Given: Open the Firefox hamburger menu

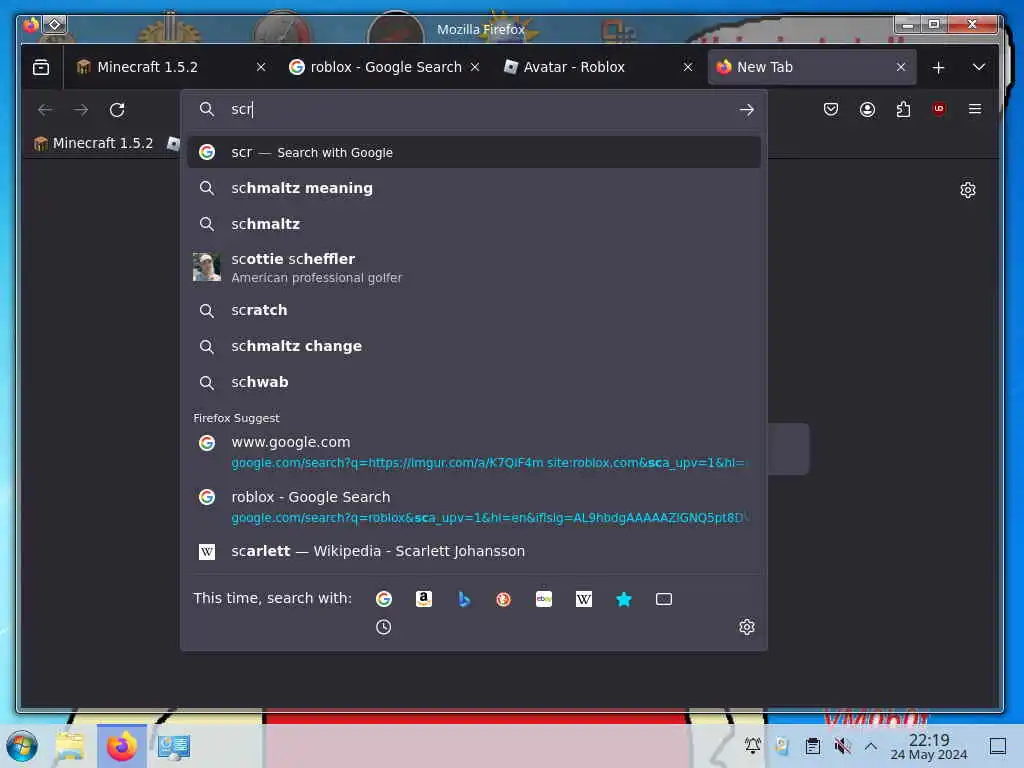Looking at the screenshot, I should (974, 109).
